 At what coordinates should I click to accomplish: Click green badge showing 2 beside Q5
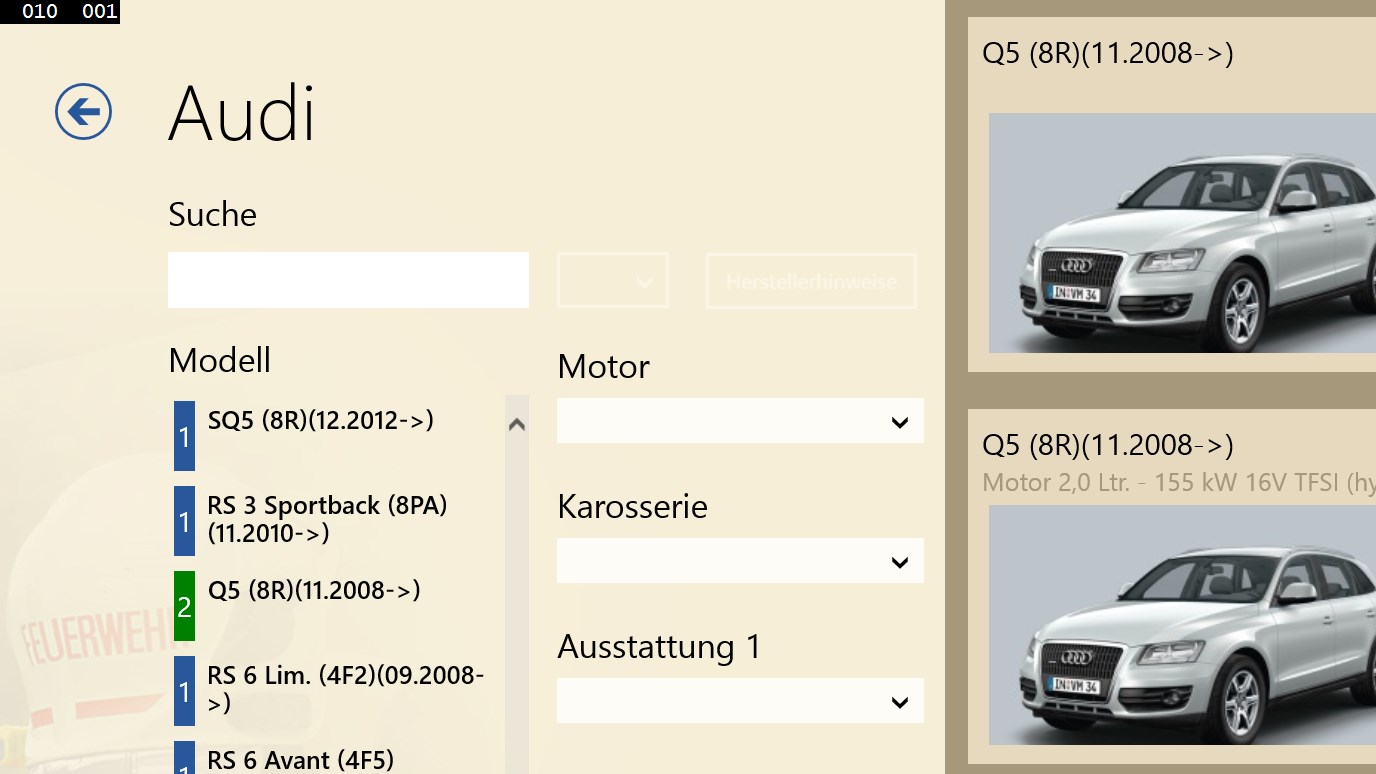[x=184, y=606]
